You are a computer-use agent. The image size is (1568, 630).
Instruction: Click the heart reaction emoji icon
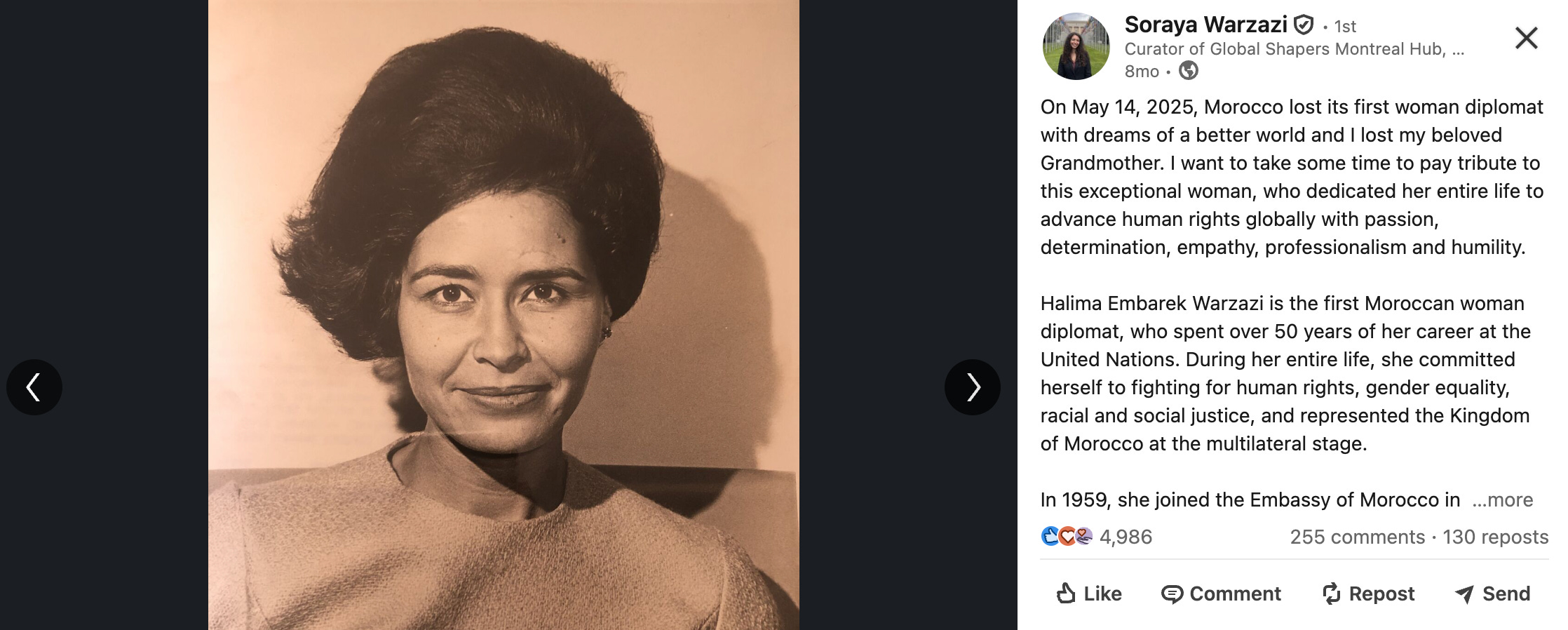point(1067,537)
